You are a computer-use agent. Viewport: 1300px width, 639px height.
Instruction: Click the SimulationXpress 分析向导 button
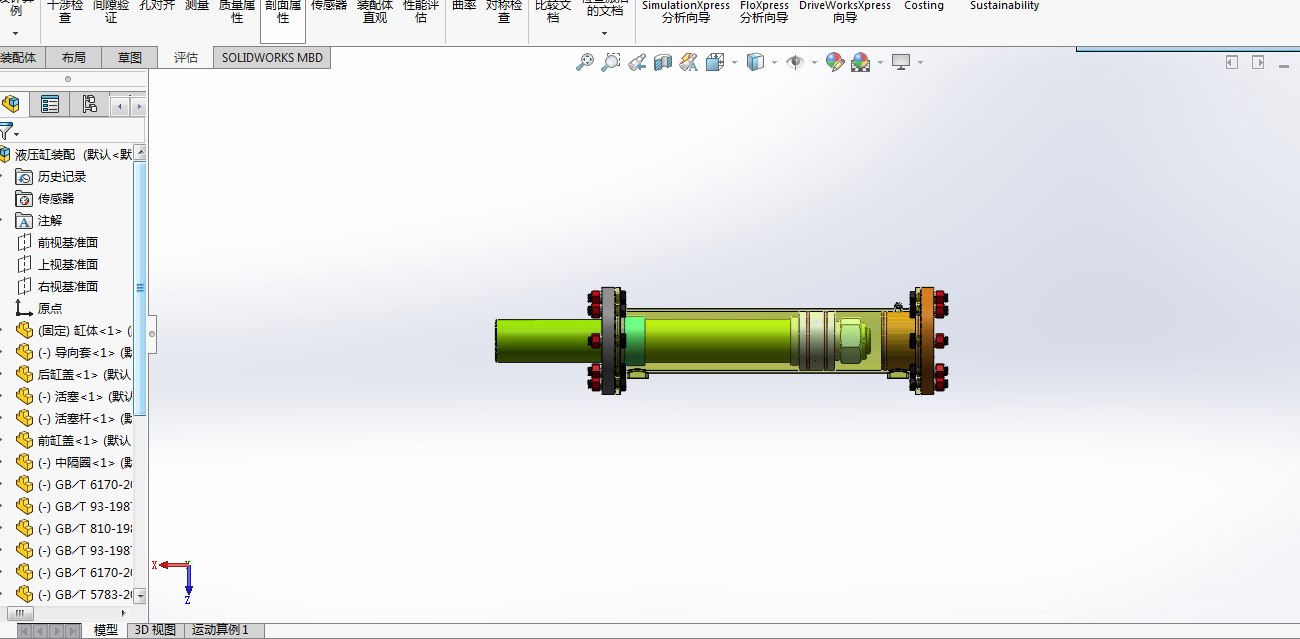(686, 12)
